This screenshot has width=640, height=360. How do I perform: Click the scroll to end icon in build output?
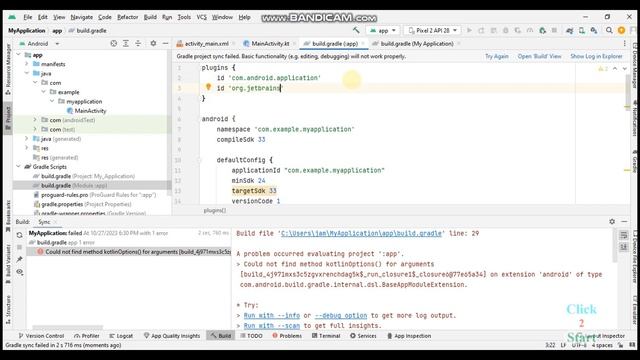623,247
